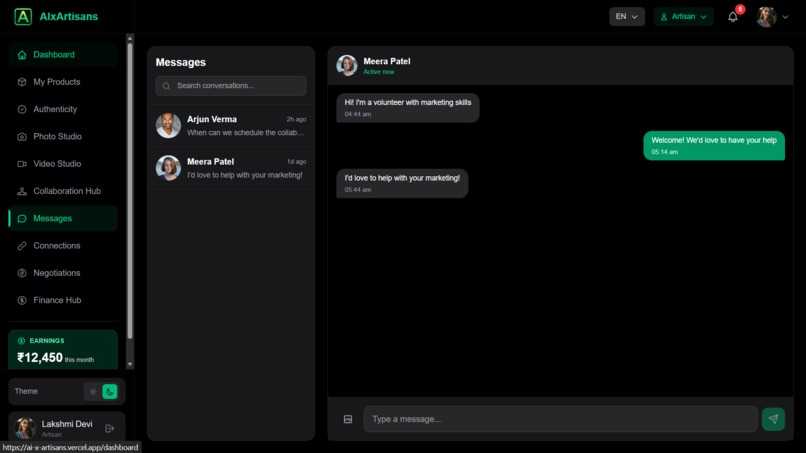Open Collaboration Hub menu item
Image resolution: width=806 pixels, height=453 pixels.
click(63, 191)
